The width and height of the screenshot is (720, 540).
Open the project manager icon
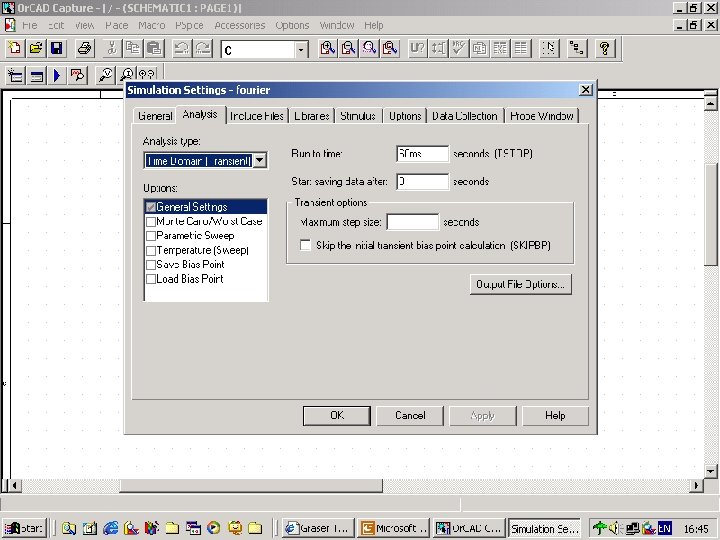(x=577, y=48)
